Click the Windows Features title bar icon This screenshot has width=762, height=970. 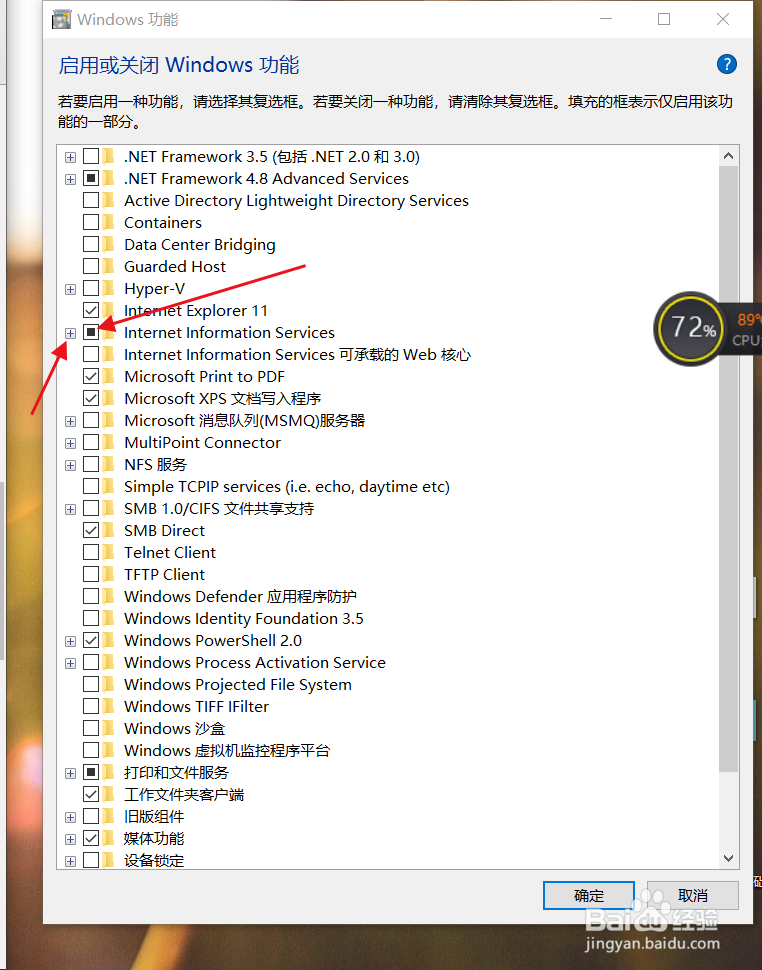61,20
